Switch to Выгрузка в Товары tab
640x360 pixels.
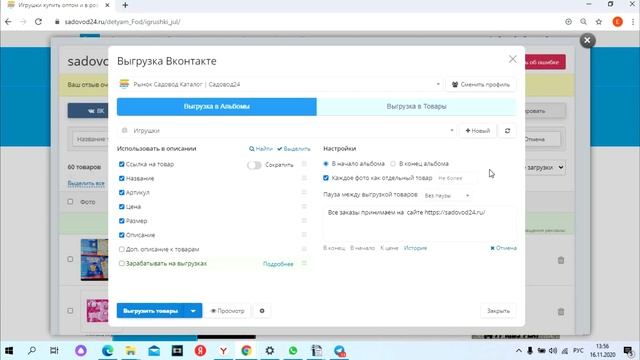click(x=416, y=107)
